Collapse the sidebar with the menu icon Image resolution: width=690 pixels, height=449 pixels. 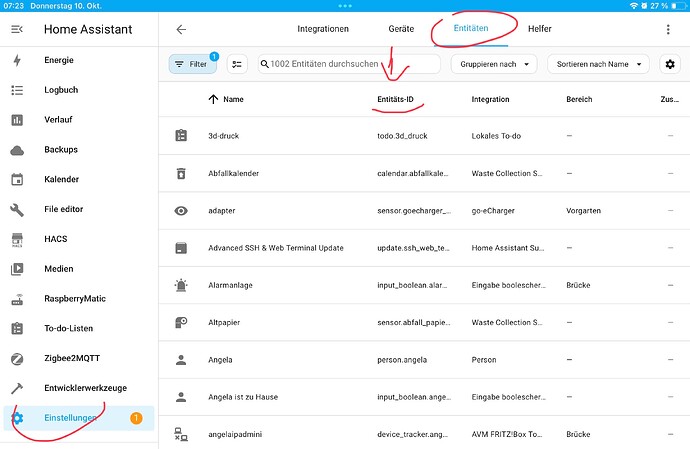(x=17, y=30)
